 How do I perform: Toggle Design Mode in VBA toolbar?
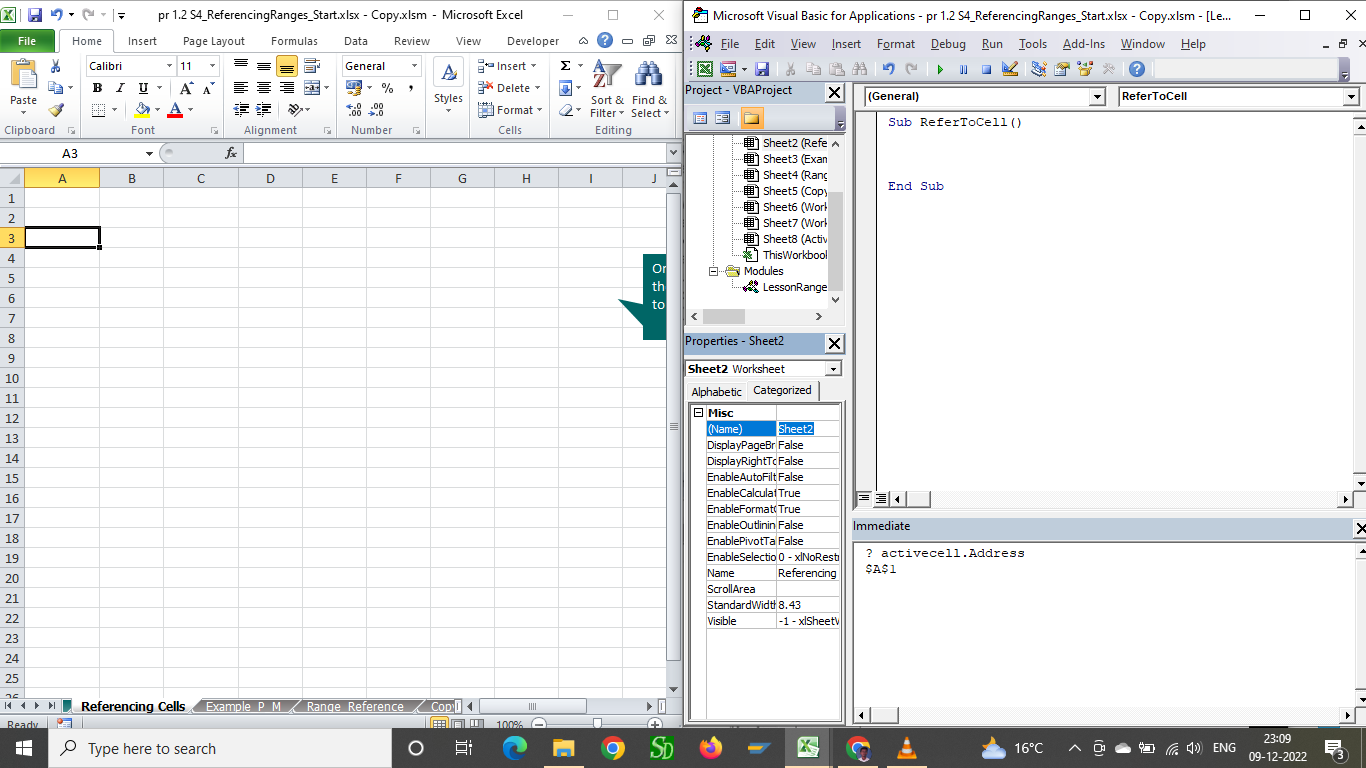pyautogui.click(x=1009, y=69)
